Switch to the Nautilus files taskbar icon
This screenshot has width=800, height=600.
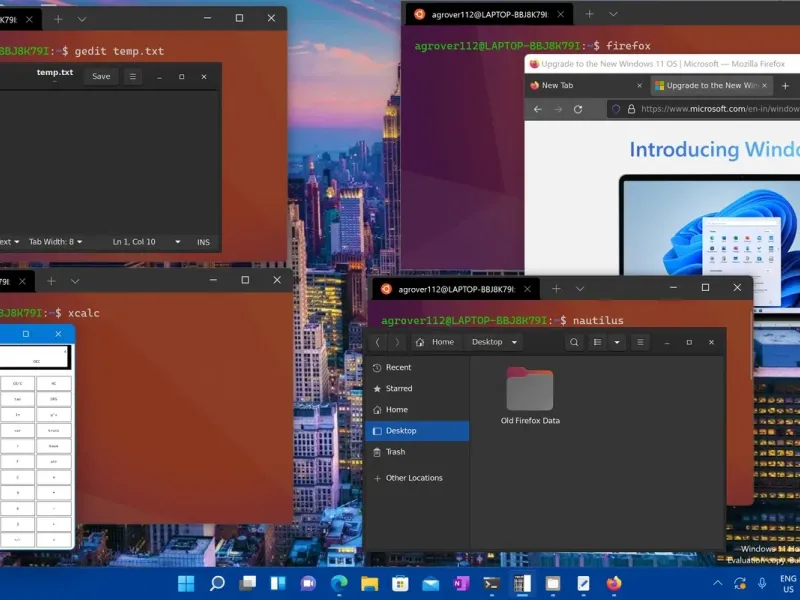coord(553,583)
